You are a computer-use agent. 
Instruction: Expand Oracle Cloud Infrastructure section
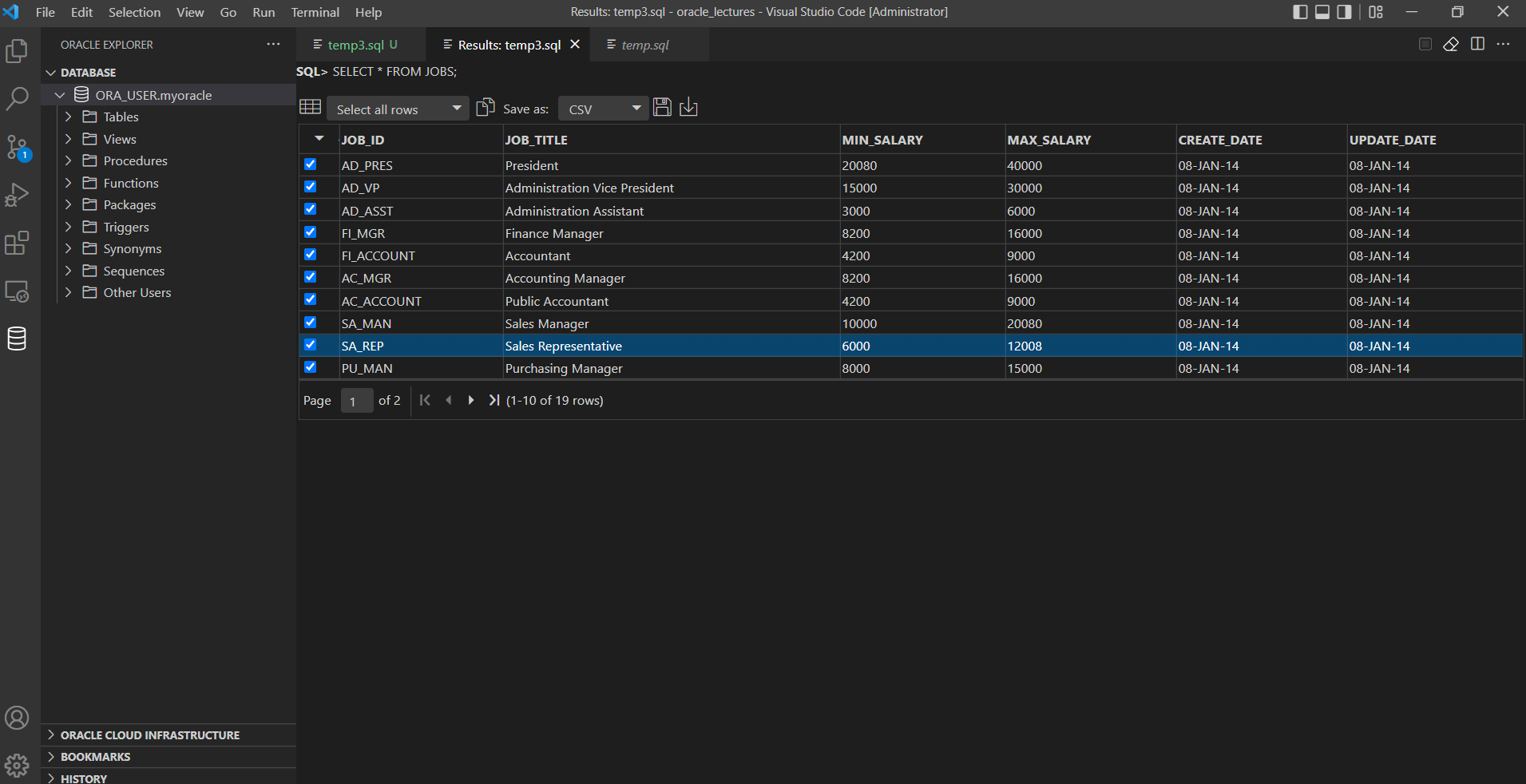click(149, 735)
